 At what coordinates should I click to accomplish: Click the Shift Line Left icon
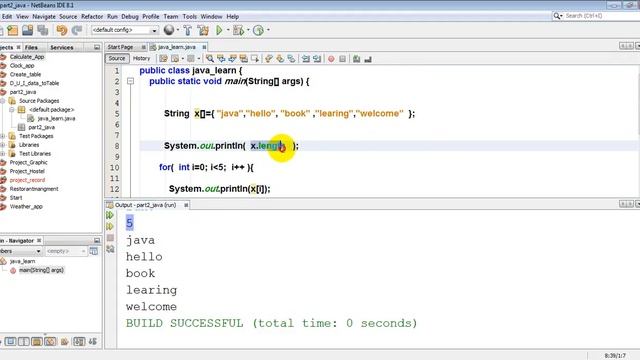coord(306,59)
